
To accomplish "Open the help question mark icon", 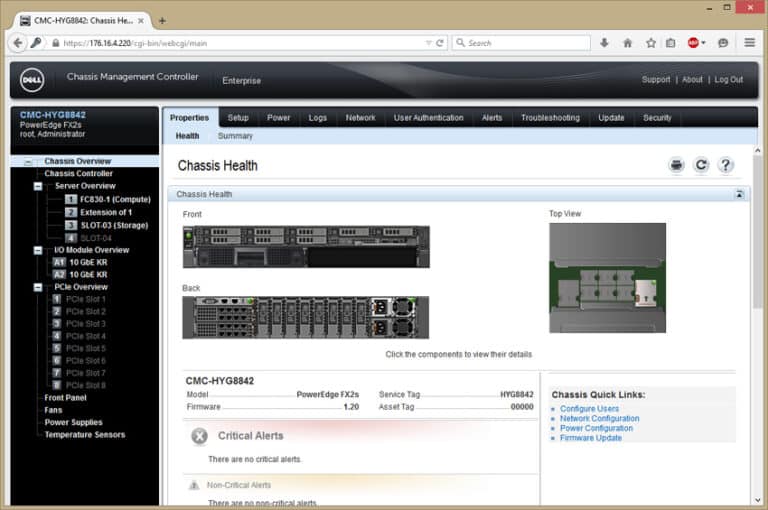I will pos(725,165).
